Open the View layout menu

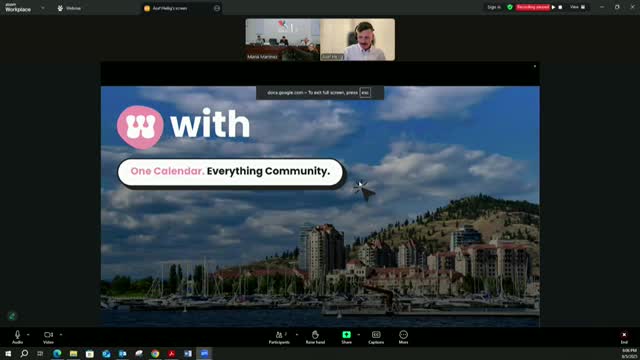click(577, 7)
